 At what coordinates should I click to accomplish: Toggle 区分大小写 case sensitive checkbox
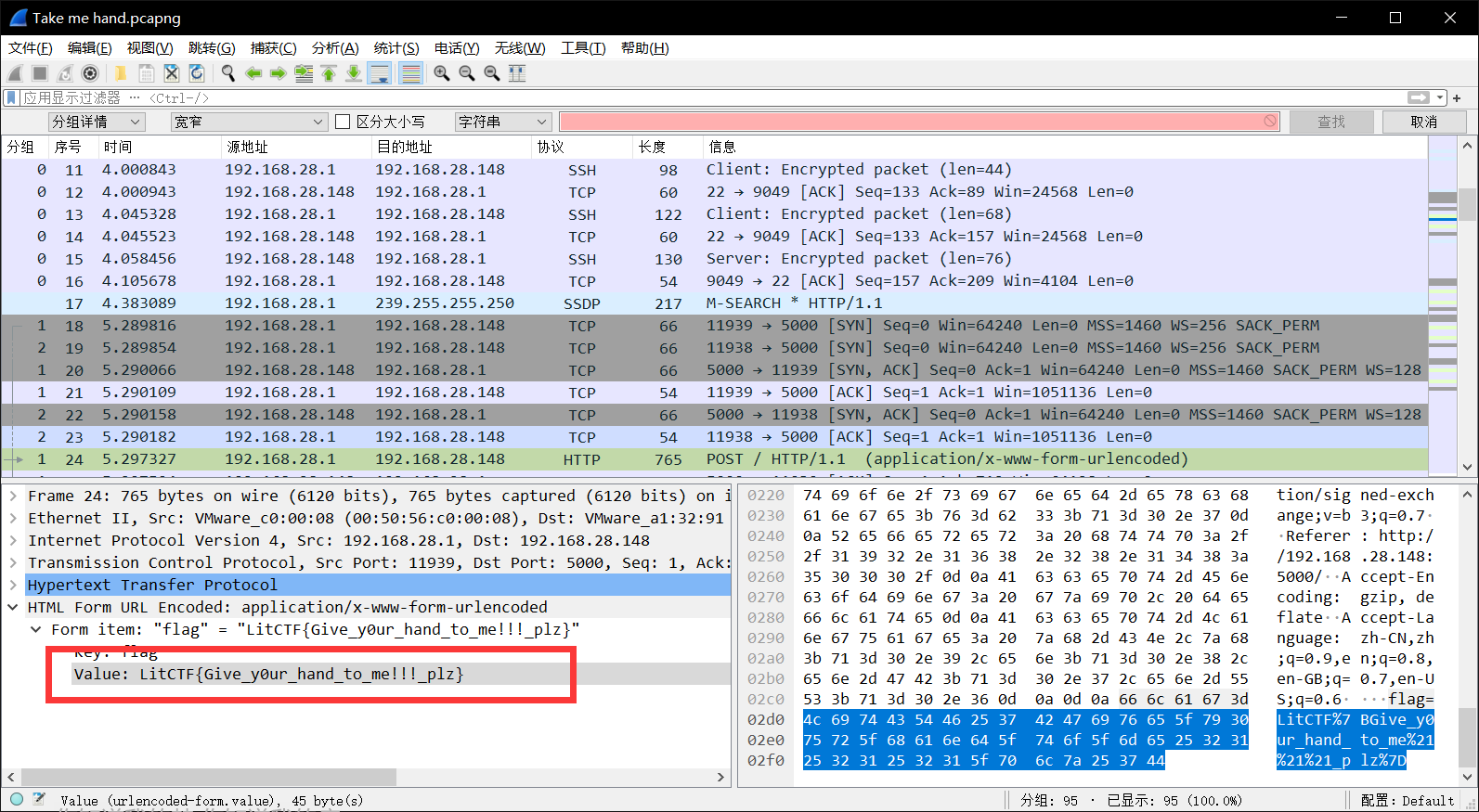(x=343, y=122)
